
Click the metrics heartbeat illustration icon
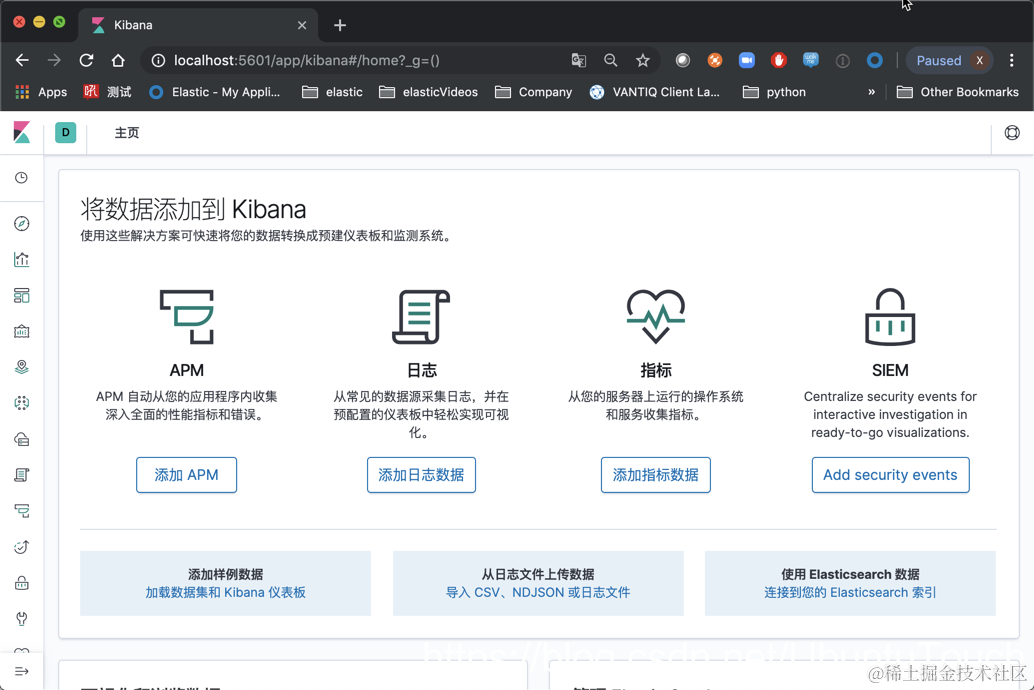coord(655,317)
